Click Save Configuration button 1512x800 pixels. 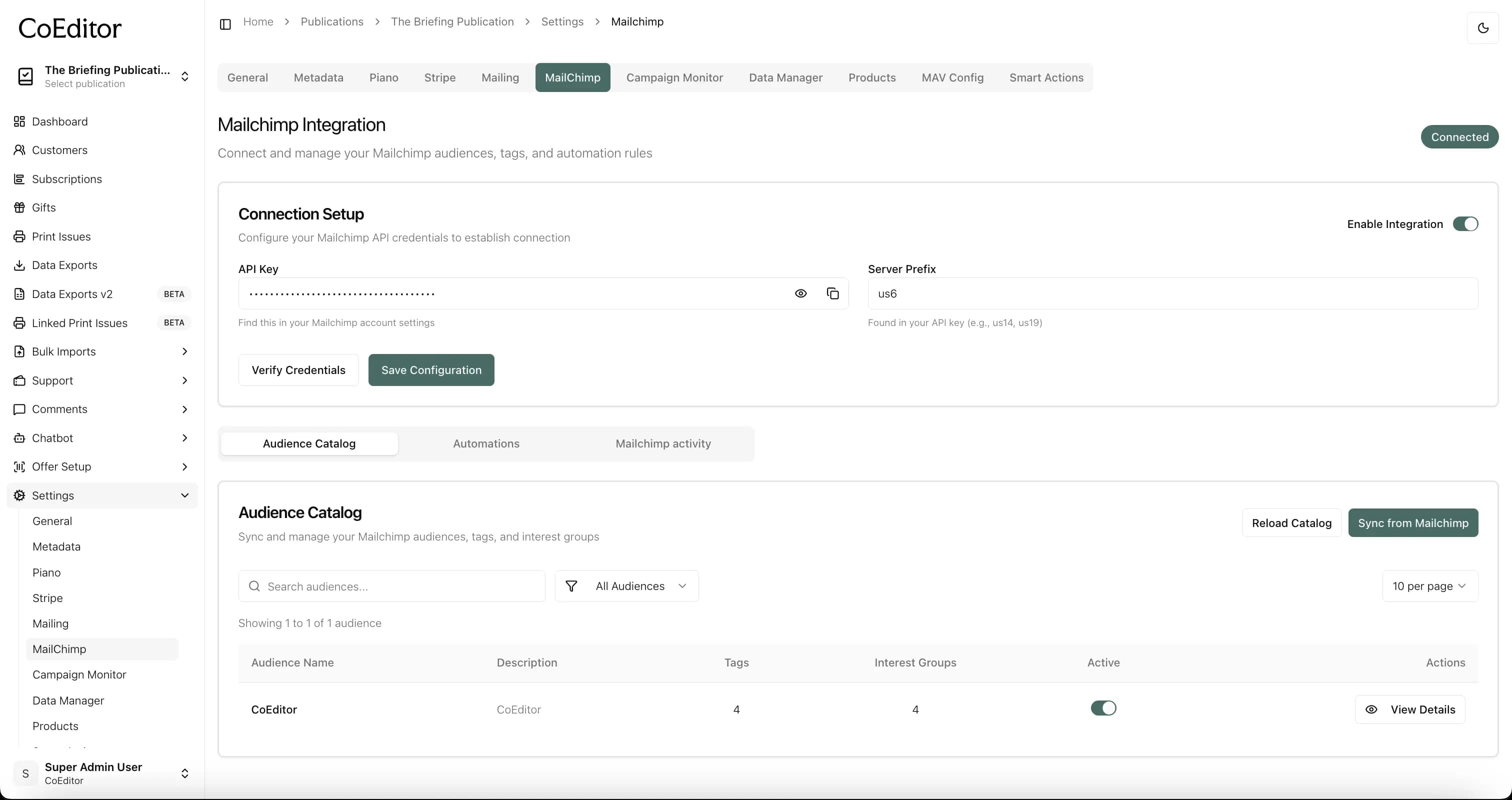pyautogui.click(x=431, y=370)
